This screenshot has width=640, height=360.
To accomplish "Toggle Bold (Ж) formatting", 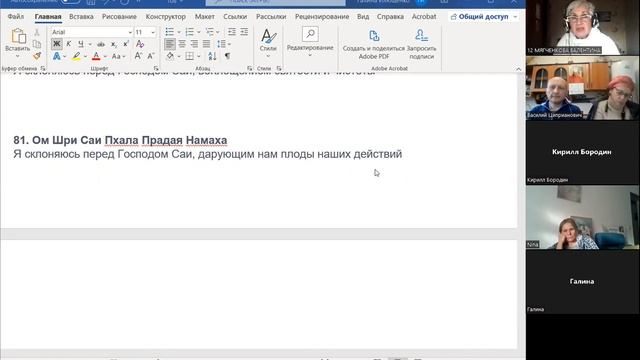I will 57,44.
